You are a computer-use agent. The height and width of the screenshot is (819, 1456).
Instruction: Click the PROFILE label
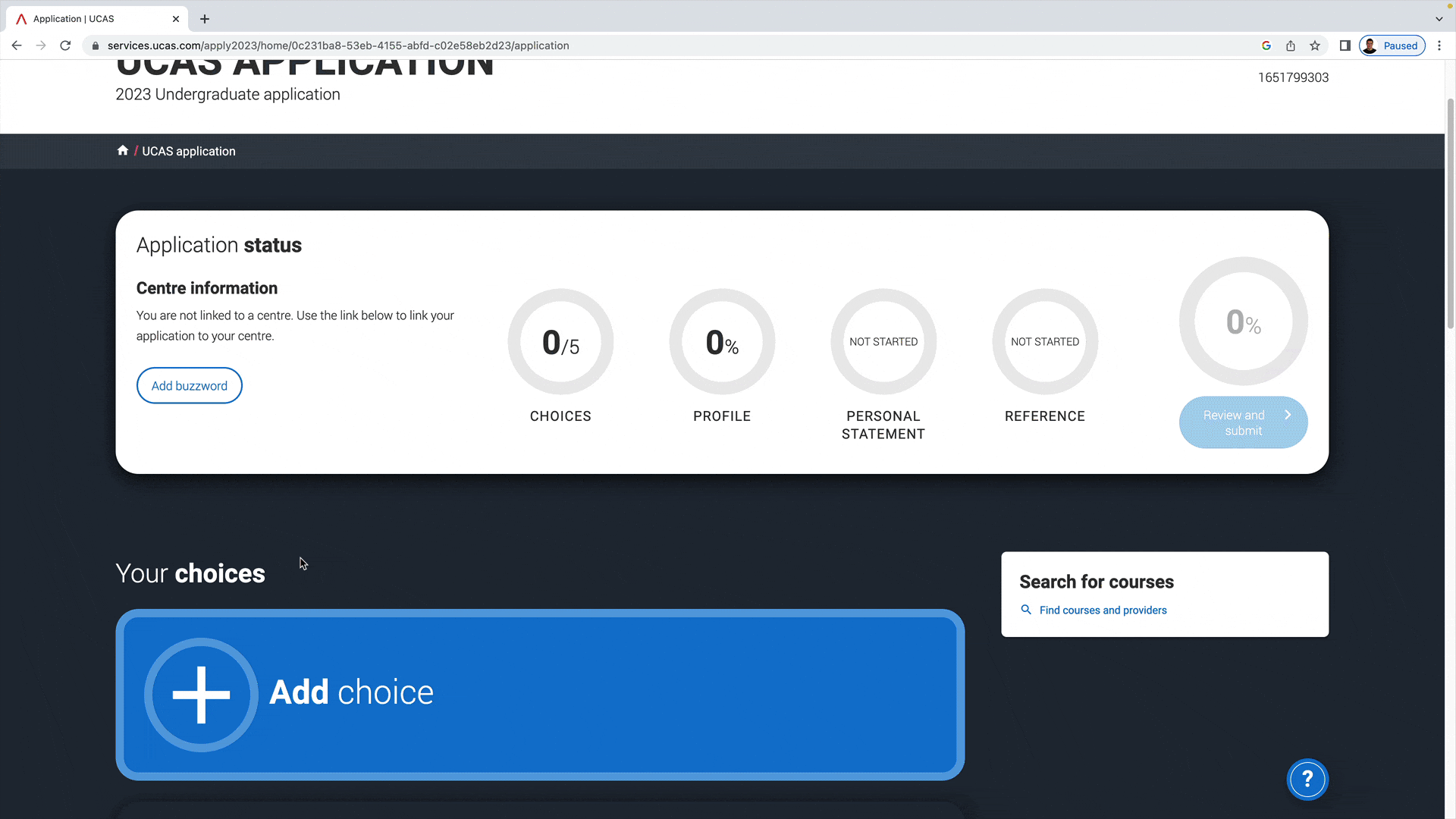click(x=722, y=416)
